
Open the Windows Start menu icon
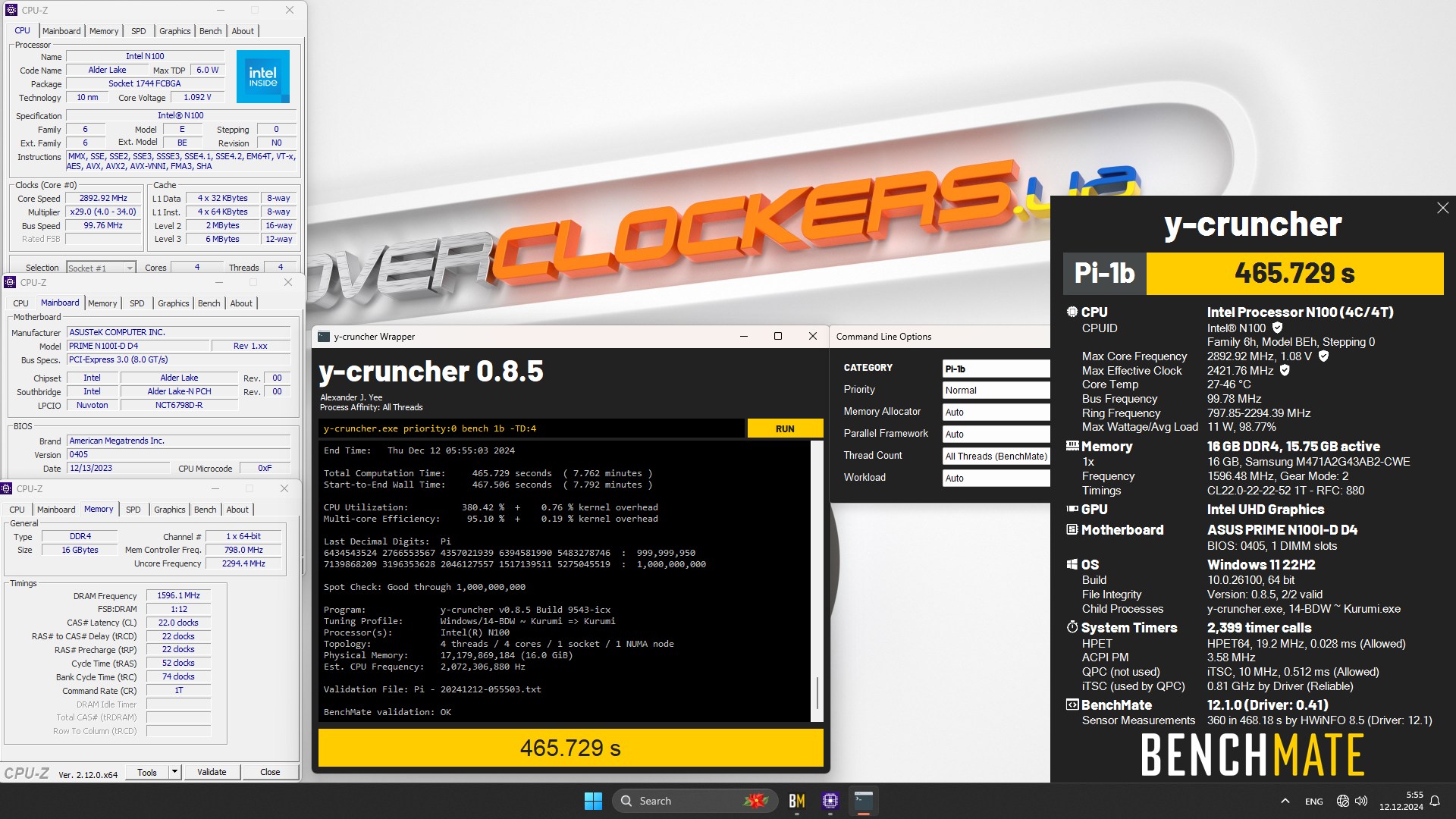593,801
